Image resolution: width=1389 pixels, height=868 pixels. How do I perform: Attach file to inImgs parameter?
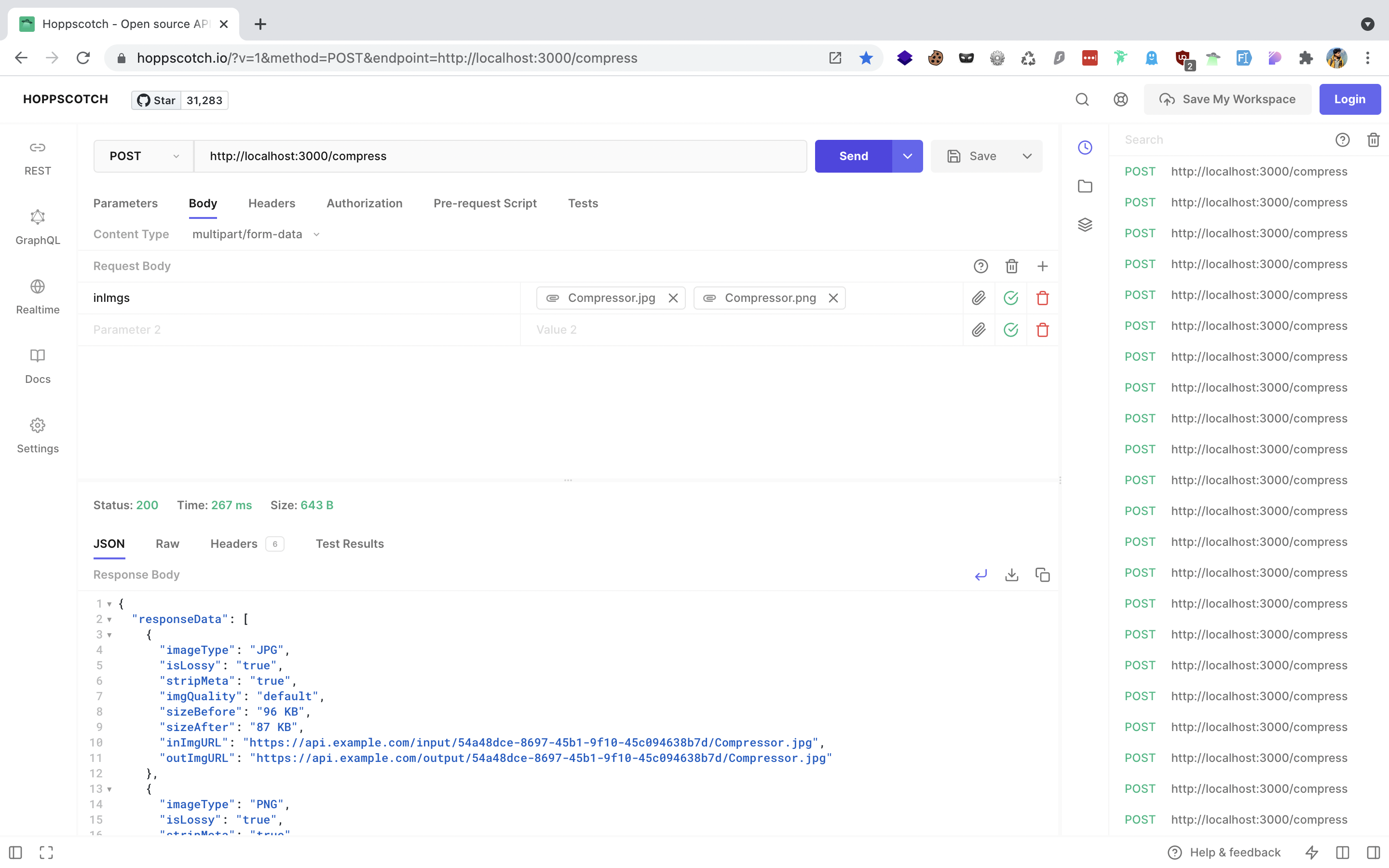(x=979, y=298)
